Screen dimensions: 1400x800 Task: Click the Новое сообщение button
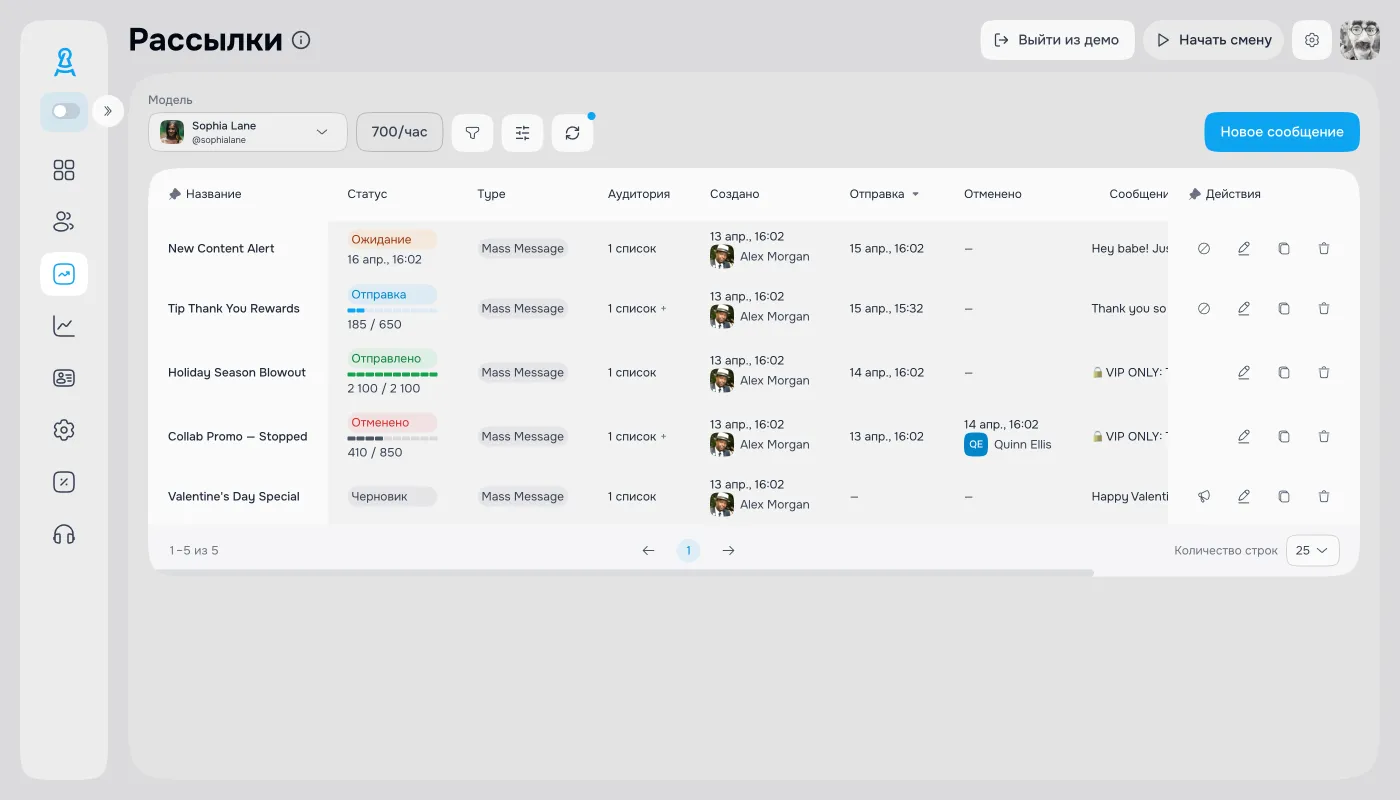click(x=1281, y=132)
